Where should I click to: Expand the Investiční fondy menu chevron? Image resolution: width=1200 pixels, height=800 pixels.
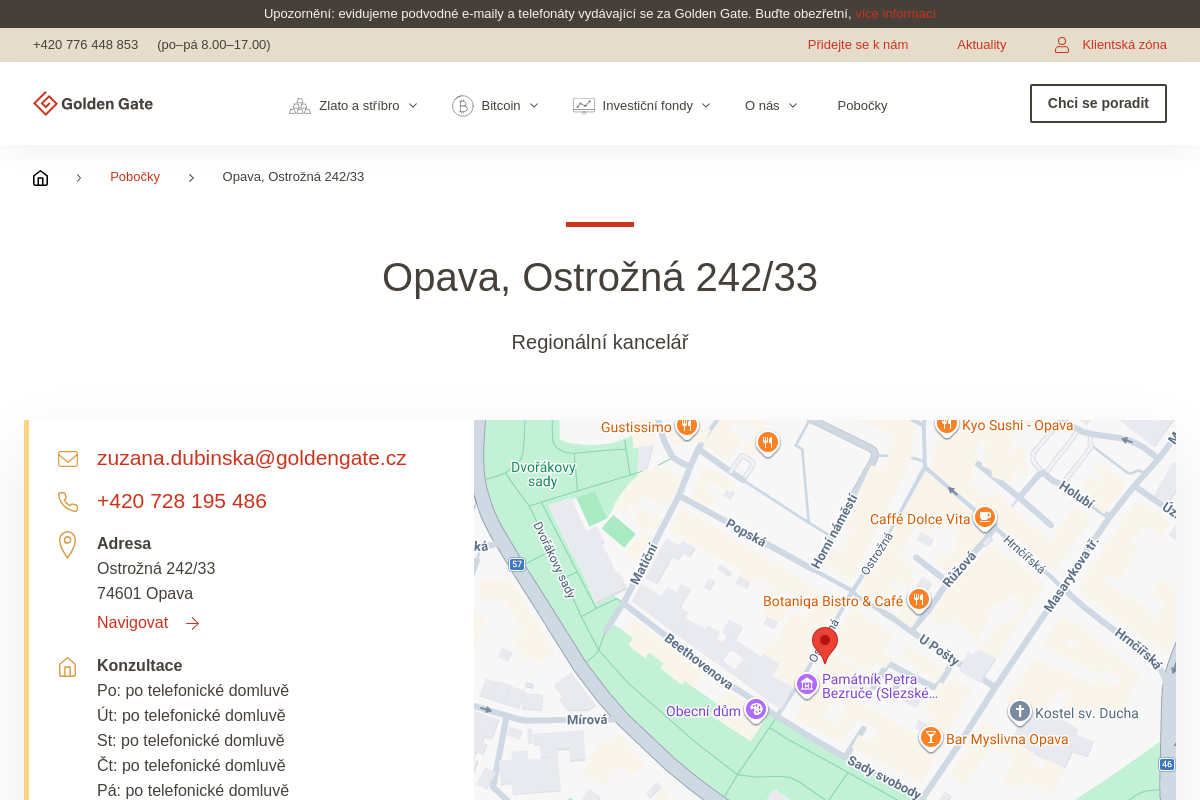706,106
